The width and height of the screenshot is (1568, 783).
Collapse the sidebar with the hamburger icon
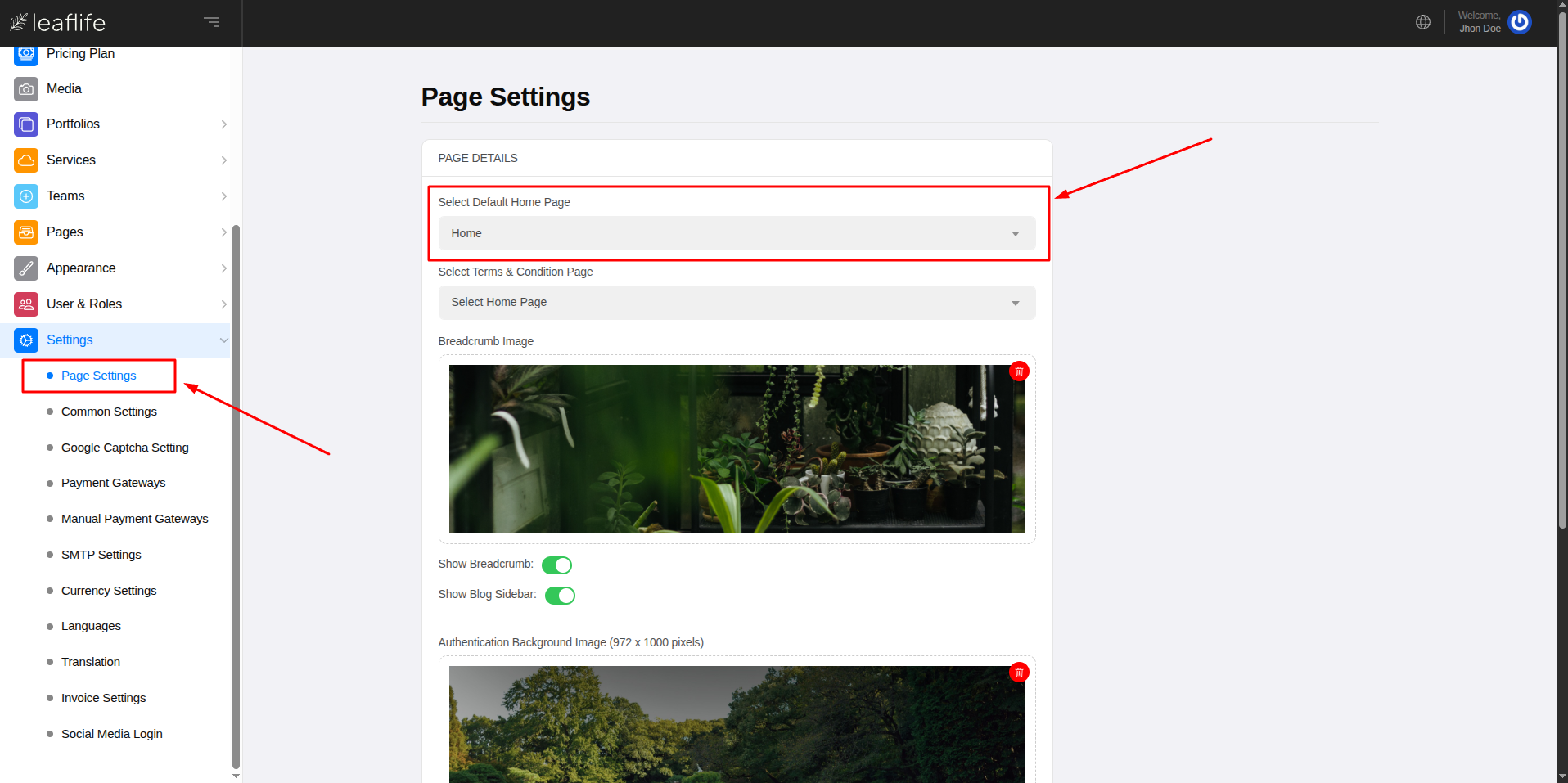211,22
